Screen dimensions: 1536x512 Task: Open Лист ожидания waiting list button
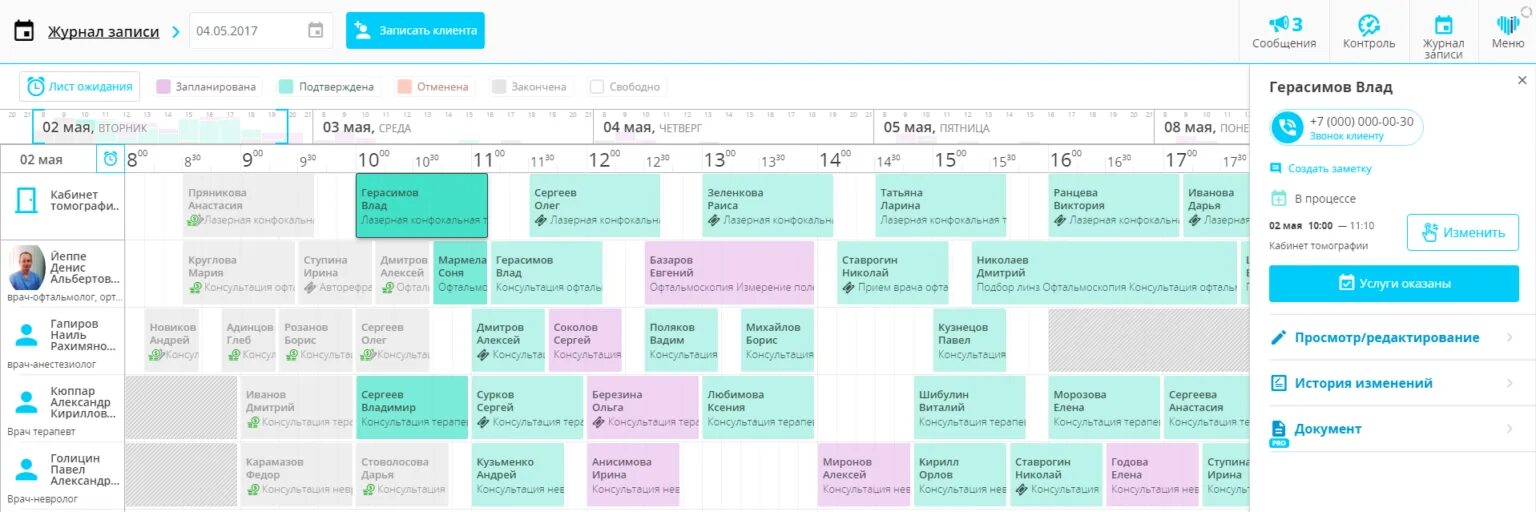80,87
